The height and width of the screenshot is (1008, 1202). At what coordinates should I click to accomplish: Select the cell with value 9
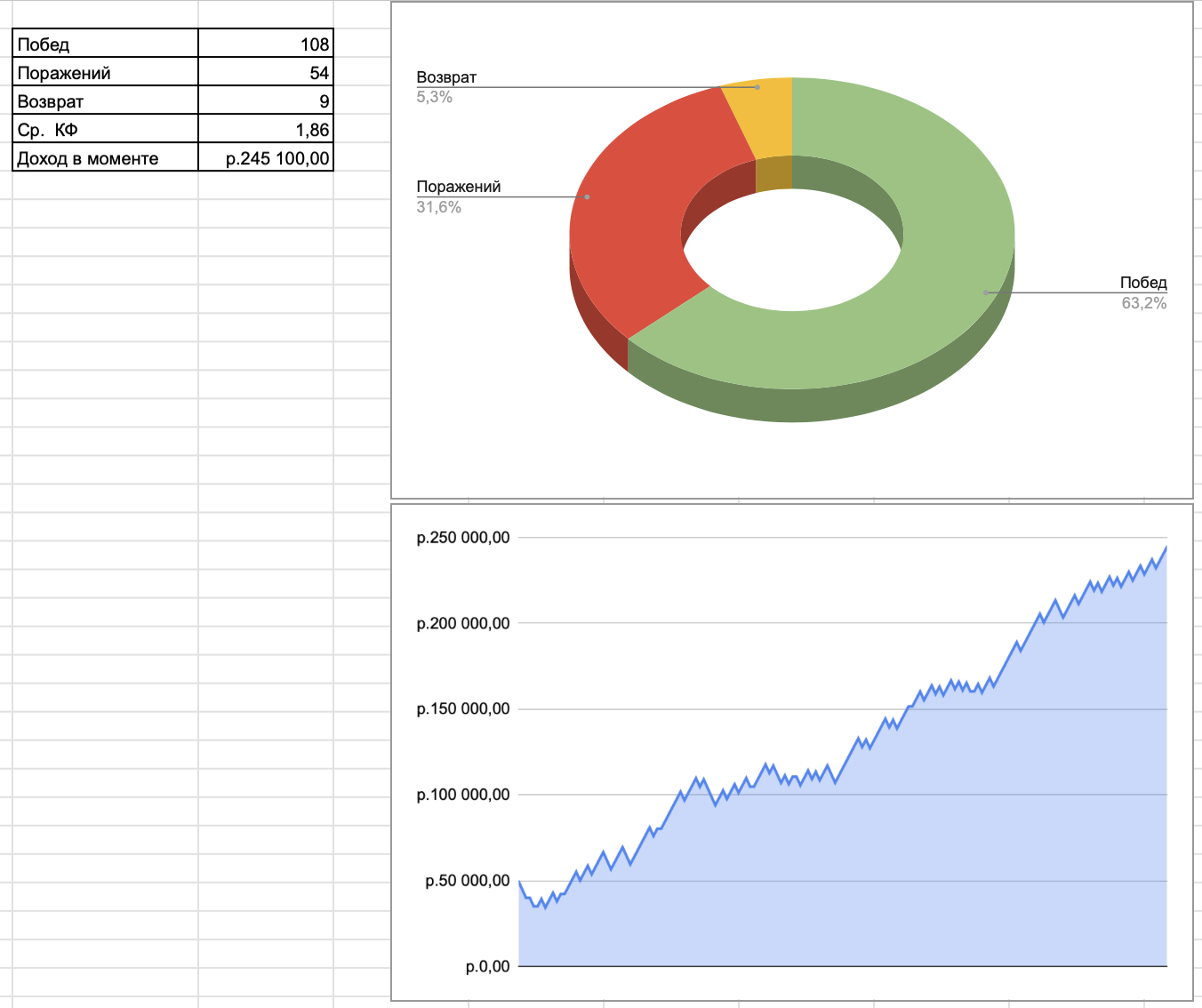point(265,100)
